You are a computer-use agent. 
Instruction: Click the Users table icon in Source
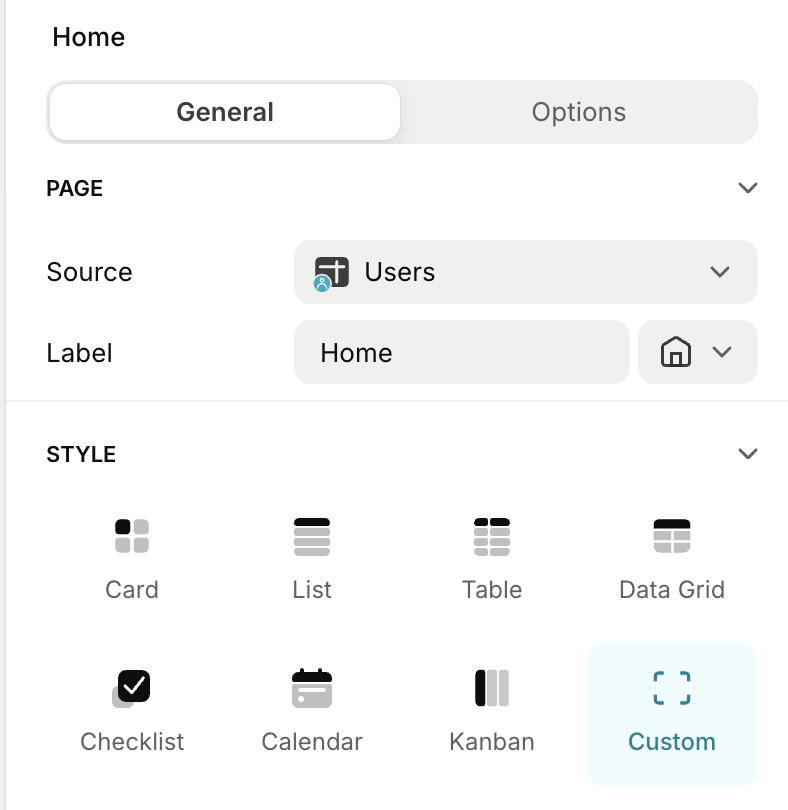click(331, 272)
